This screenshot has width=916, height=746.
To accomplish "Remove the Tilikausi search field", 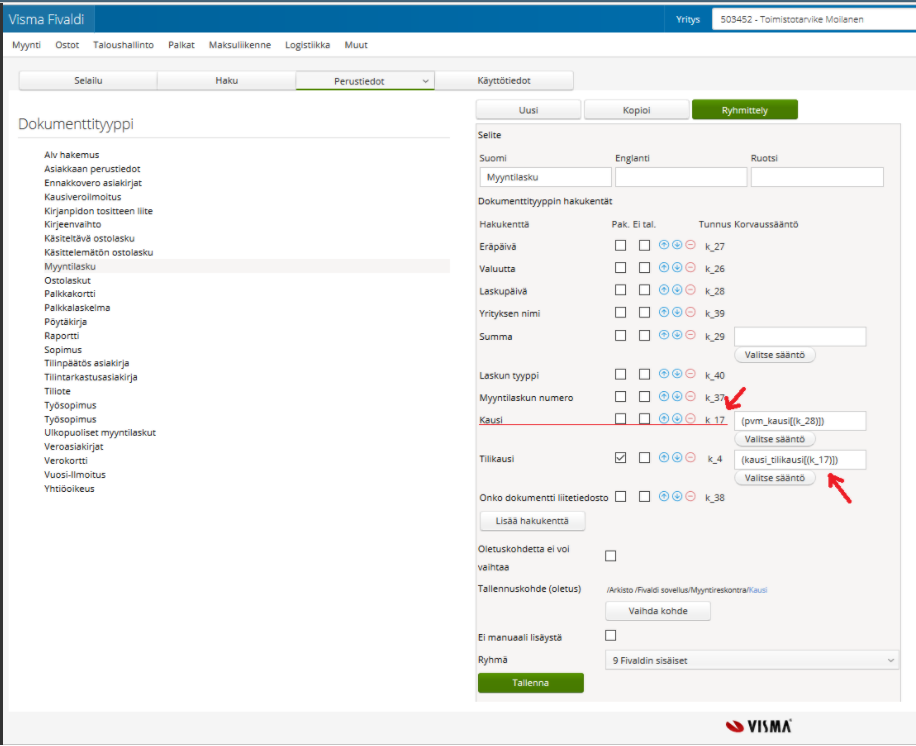I will (x=691, y=458).
